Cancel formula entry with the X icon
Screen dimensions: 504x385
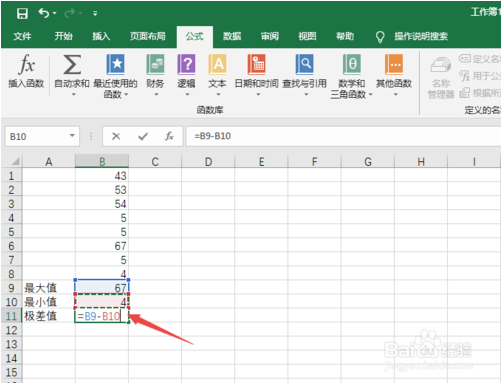[x=116, y=136]
